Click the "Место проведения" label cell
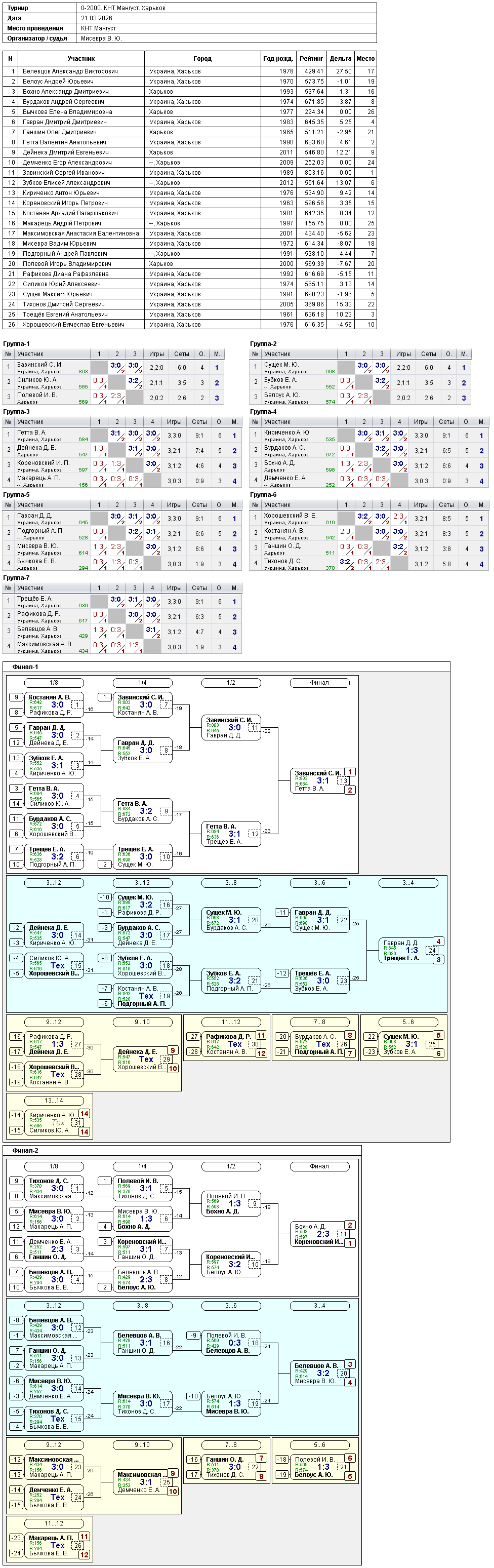 [39, 28]
